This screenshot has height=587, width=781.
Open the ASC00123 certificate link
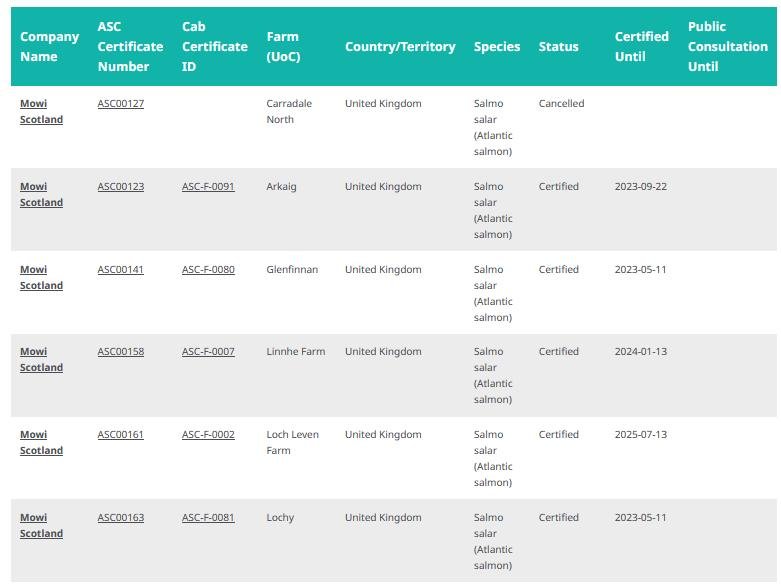coord(120,187)
